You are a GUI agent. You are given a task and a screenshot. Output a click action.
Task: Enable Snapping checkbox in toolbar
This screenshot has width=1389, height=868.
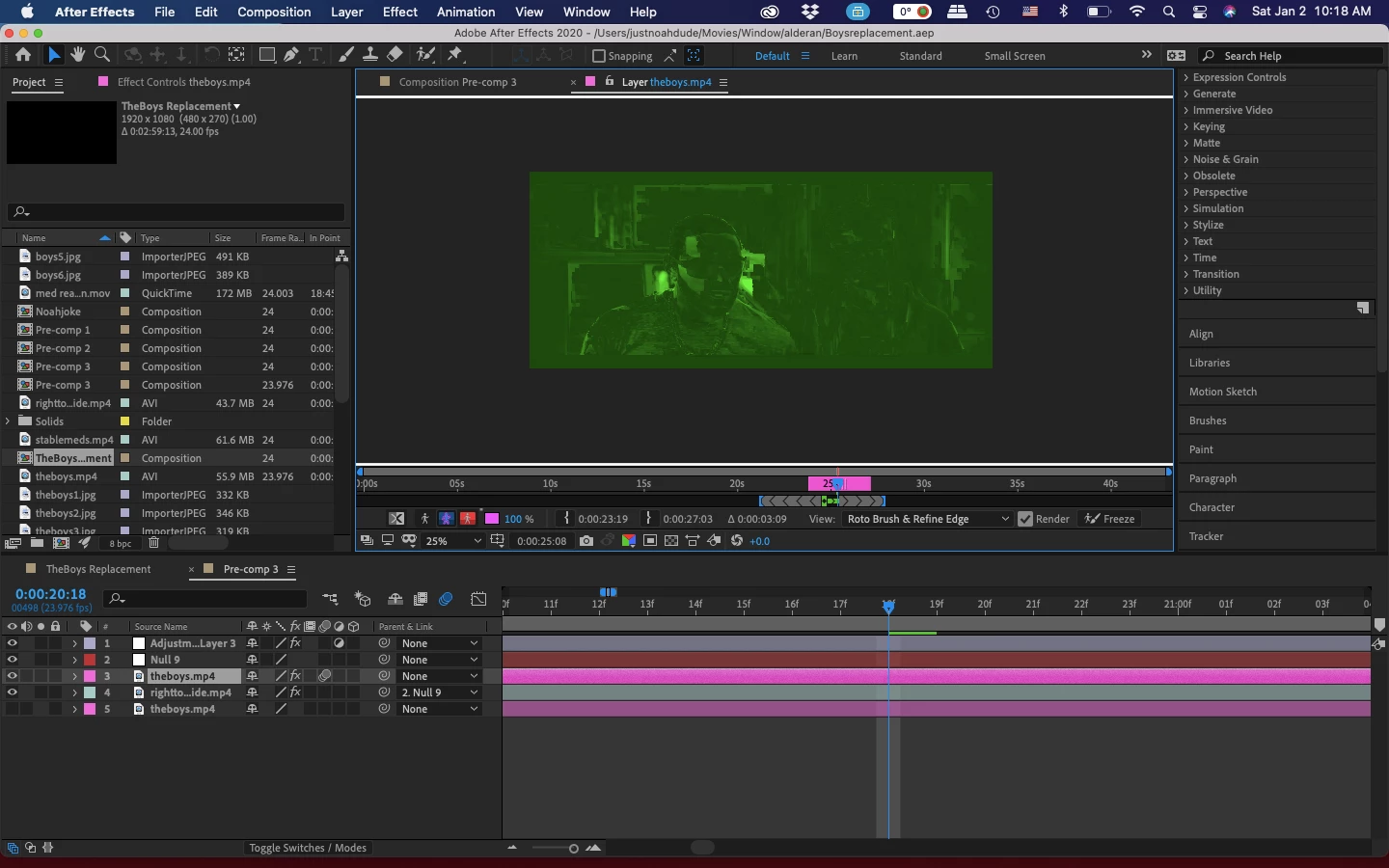click(x=598, y=56)
